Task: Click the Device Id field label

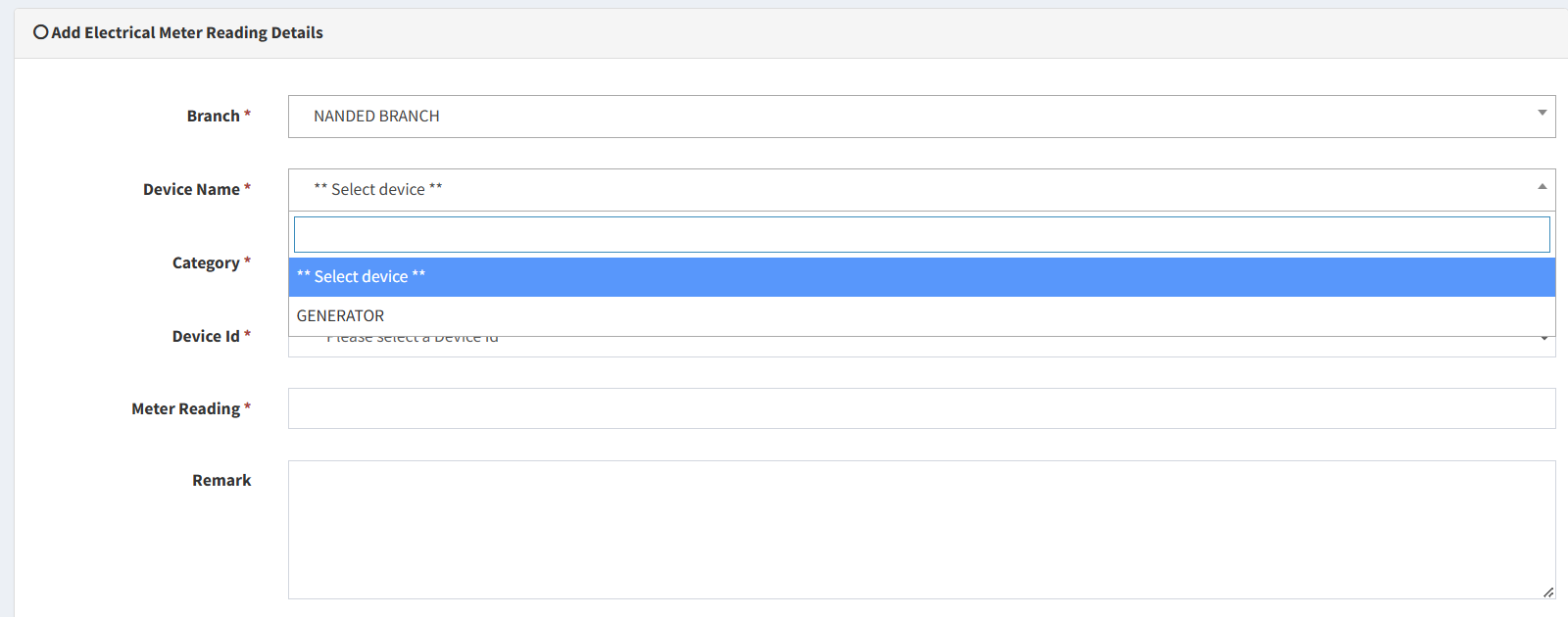Action: pos(206,336)
